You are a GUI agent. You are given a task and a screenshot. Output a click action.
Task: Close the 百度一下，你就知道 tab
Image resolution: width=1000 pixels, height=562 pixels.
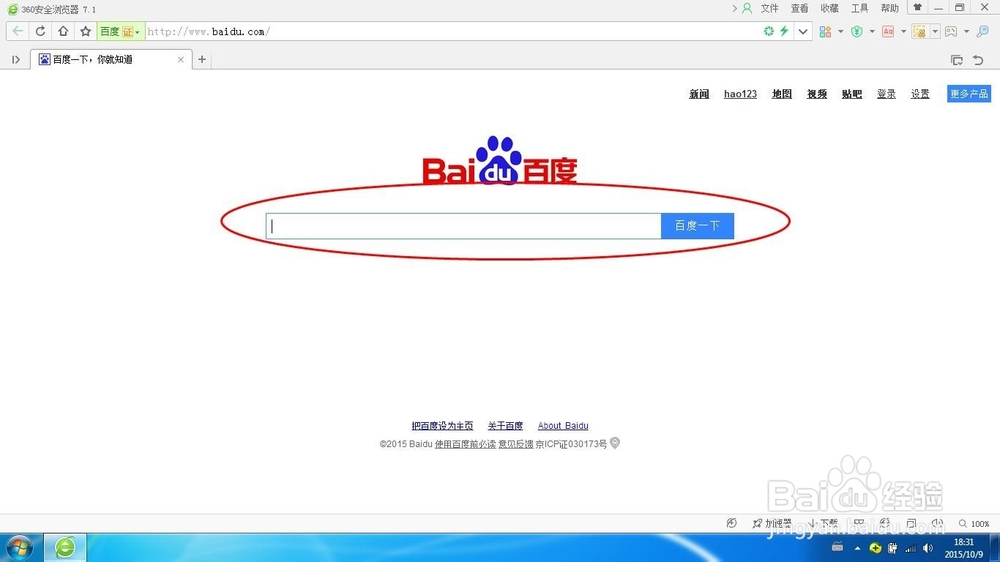[x=180, y=59]
